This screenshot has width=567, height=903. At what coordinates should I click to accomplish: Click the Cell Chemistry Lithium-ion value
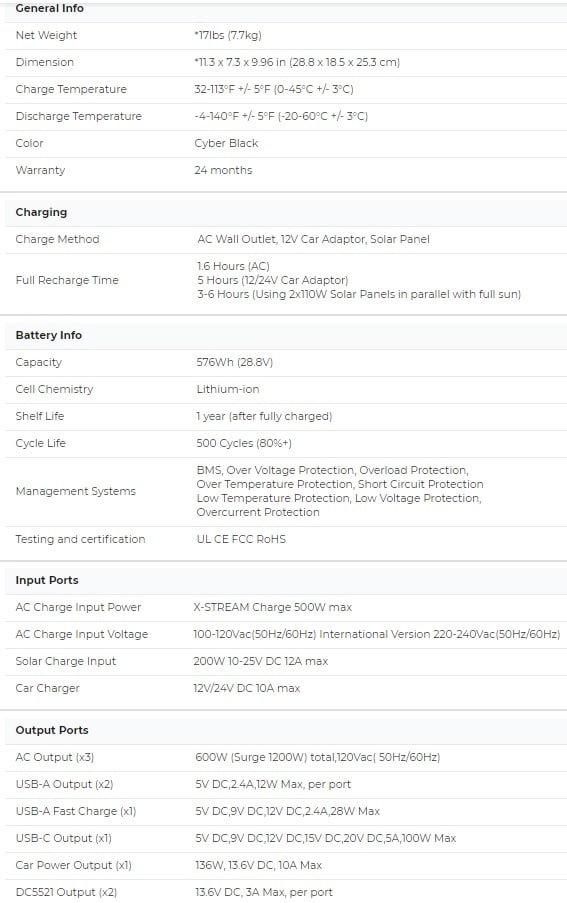(228, 389)
